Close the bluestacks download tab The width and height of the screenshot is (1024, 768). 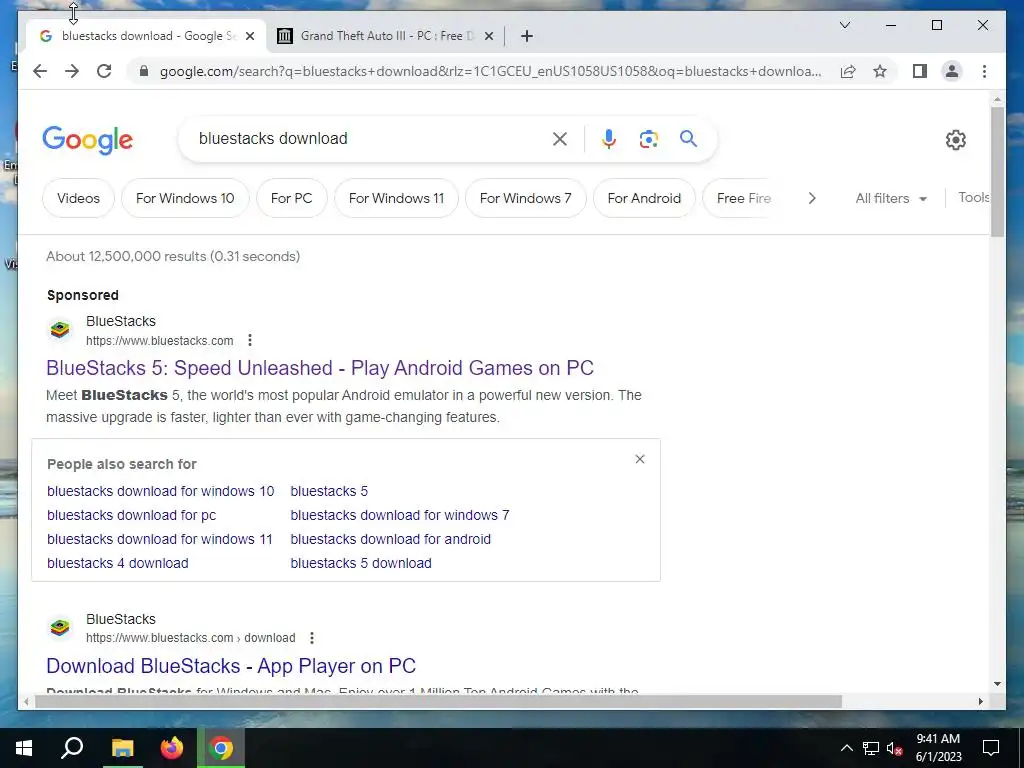[249, 36]
